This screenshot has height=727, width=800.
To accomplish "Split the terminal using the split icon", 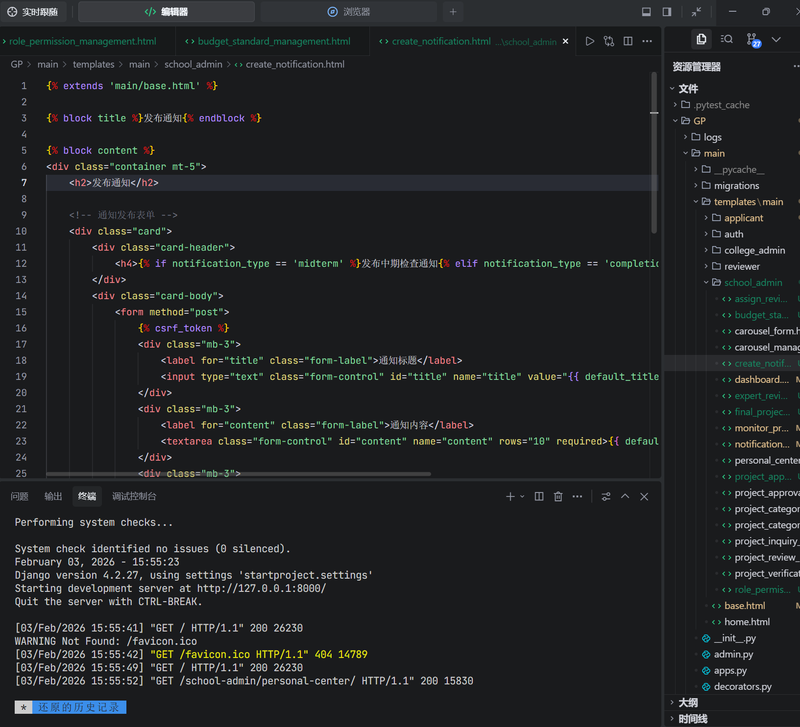I will click(x=539, y=496).
